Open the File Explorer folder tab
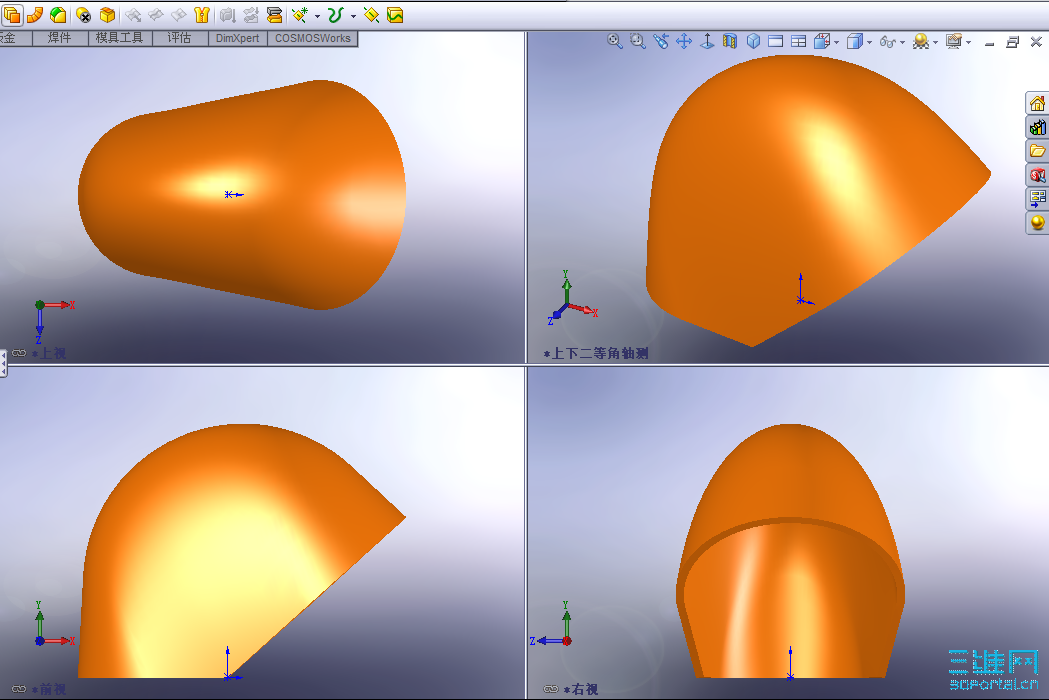 coord(1037,151)
